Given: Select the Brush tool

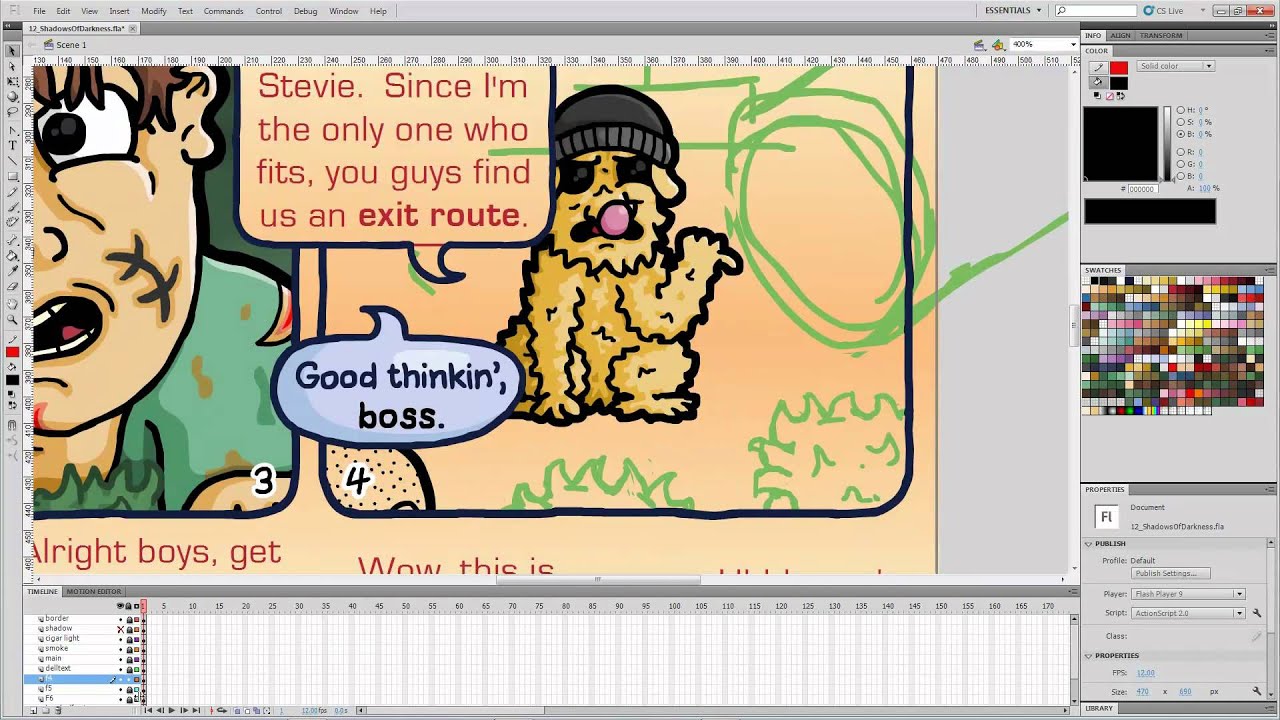Looking at the screenshot, I should tap(12, 207).
